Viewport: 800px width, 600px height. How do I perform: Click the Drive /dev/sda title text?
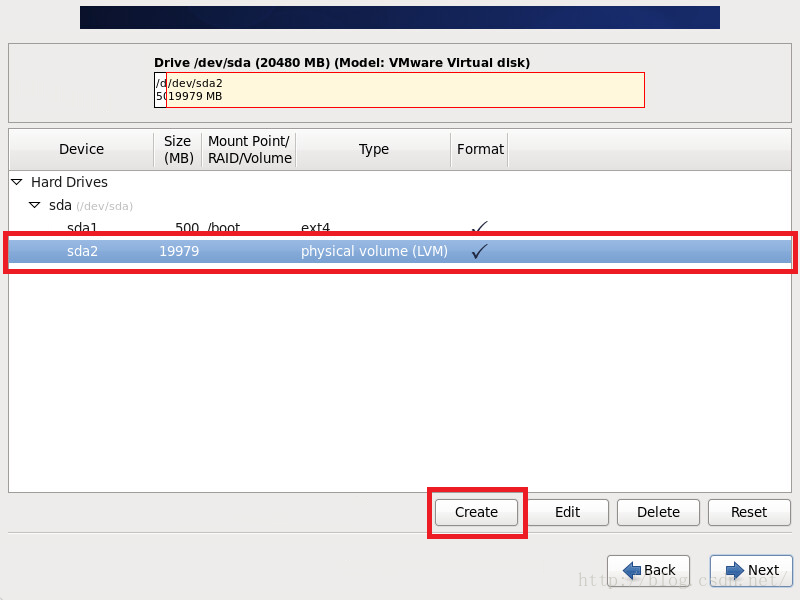click(x=342, y=63)
